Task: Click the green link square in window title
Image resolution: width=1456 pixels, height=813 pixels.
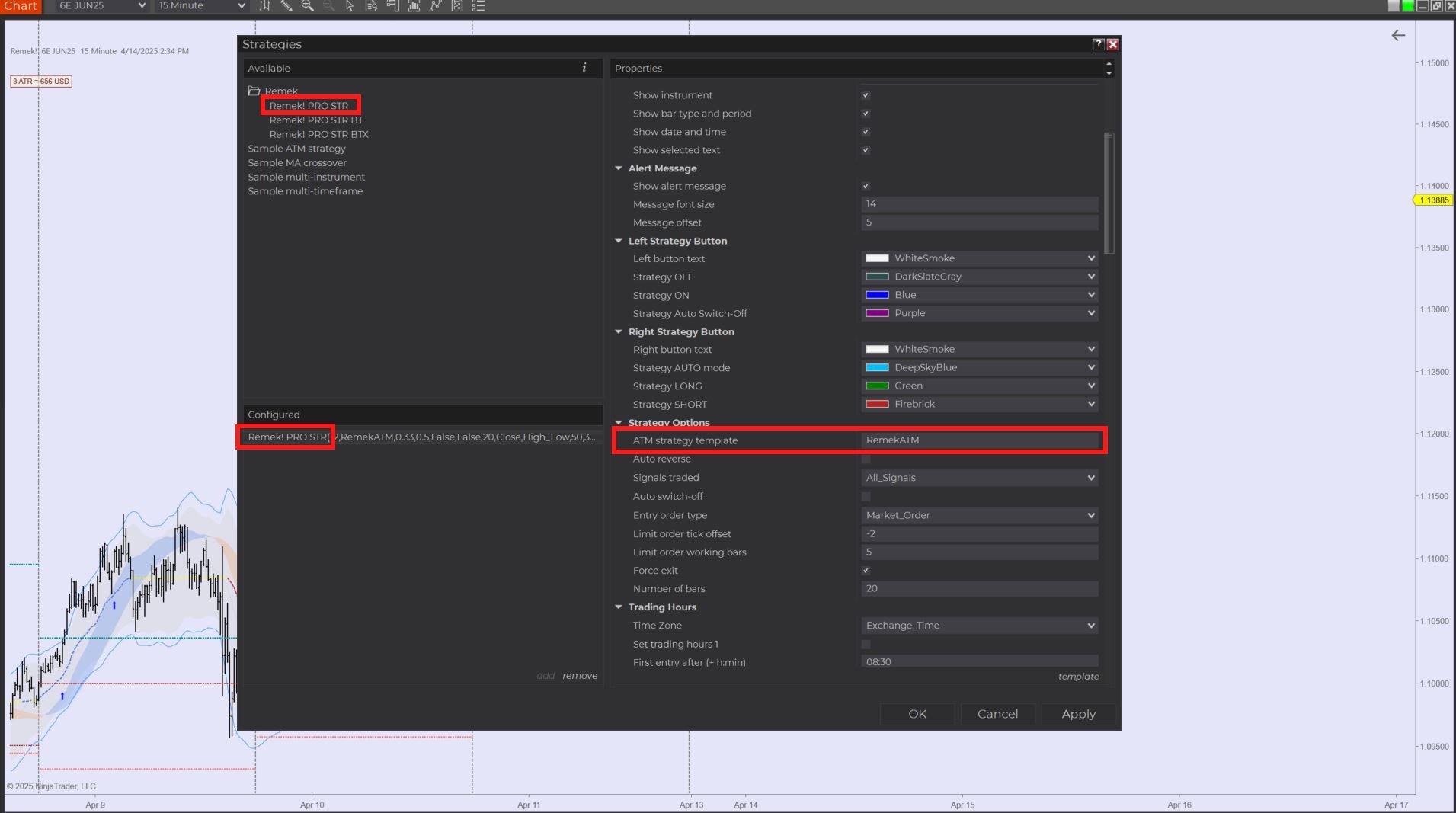Action: point(1408,6)
